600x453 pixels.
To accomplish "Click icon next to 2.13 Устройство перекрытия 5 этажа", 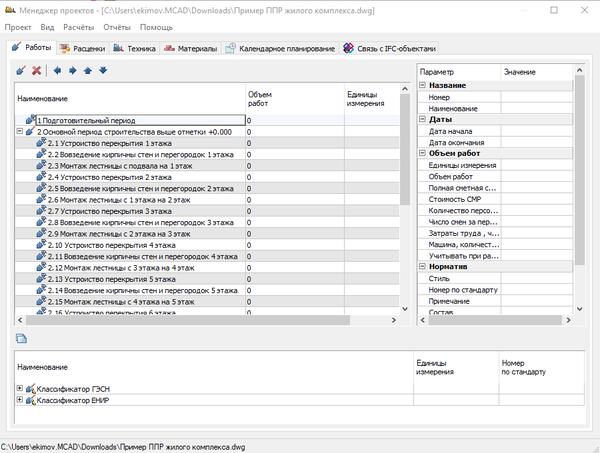I will tap(41, 279).
